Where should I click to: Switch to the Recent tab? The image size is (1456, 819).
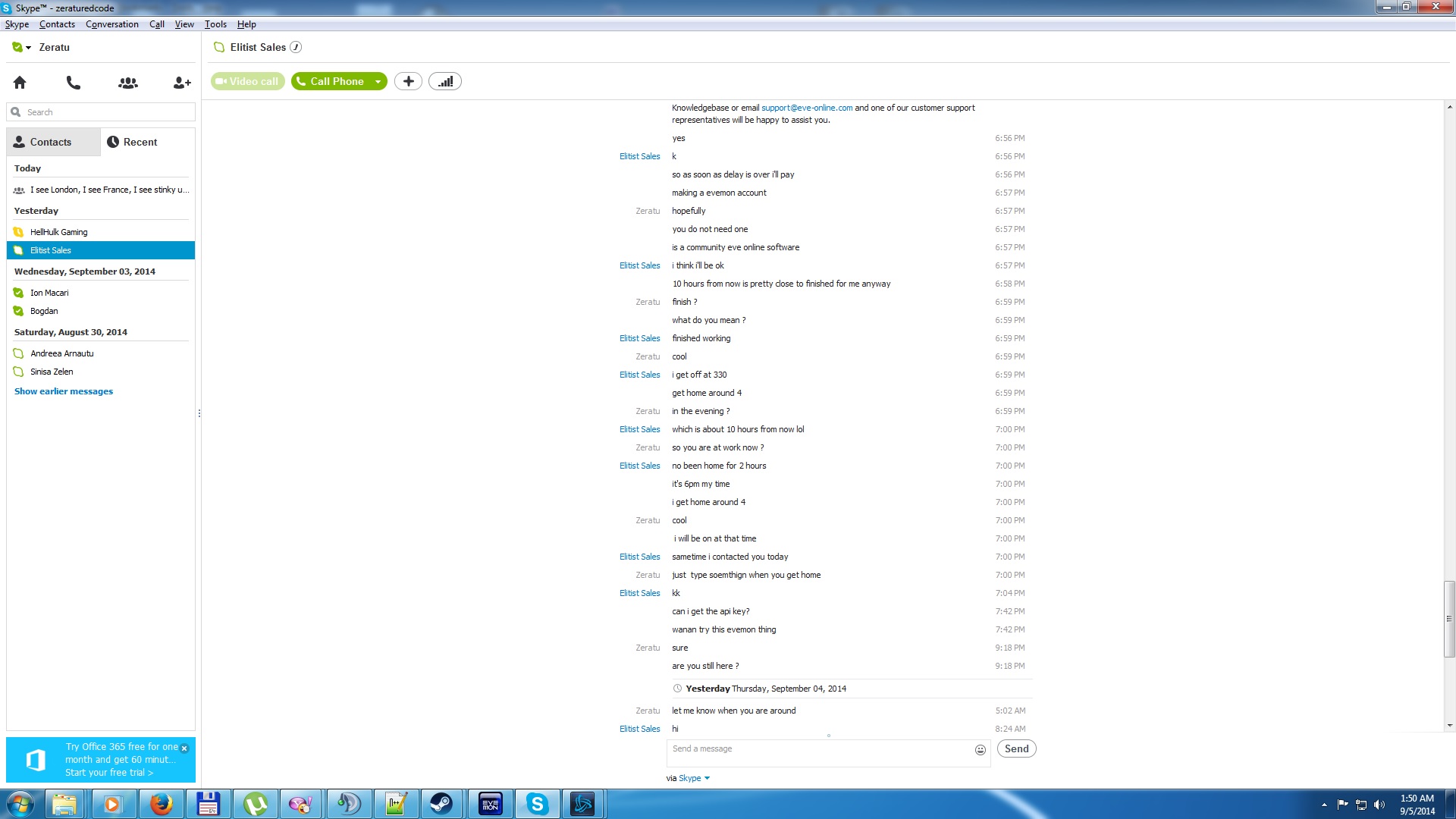coord(148,142)
